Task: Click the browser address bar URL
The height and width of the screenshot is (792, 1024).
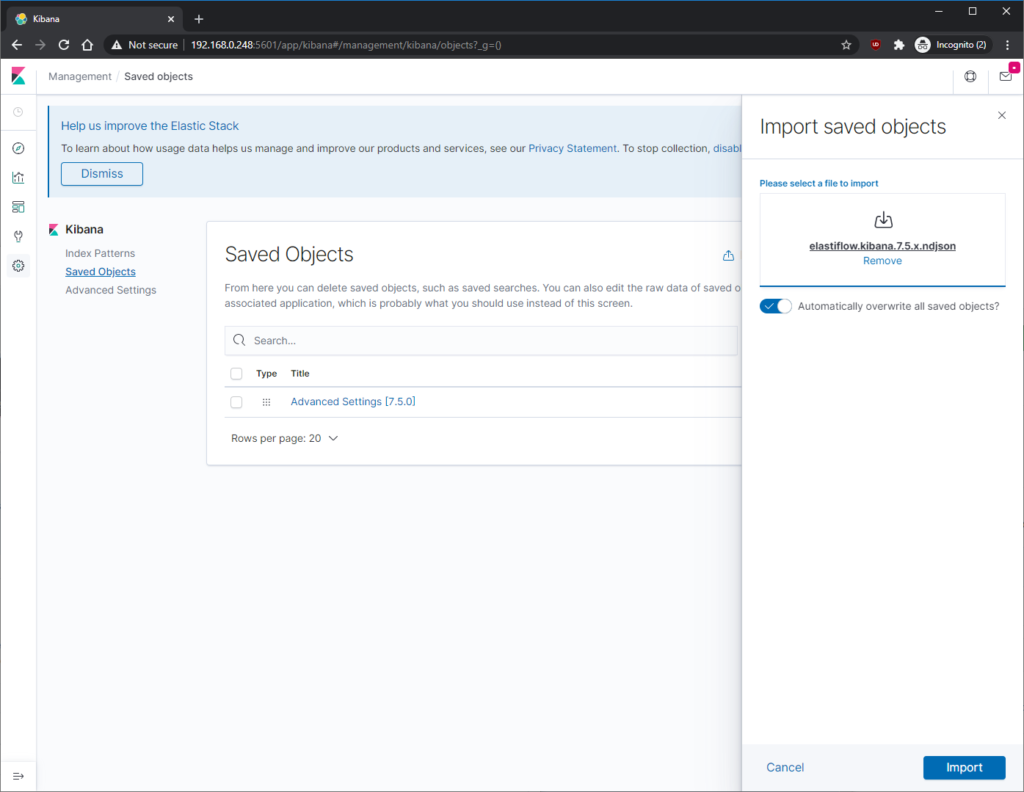Action: coord(346,45)
